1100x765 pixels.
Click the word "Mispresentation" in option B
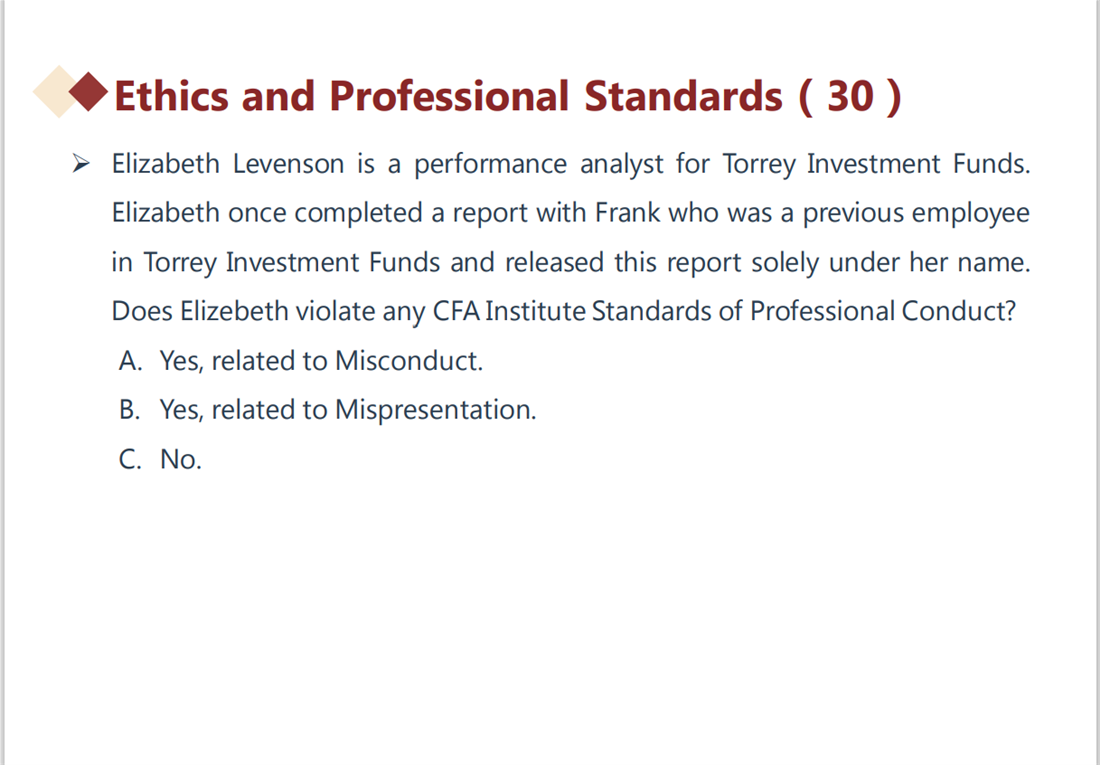(x=434, y=410)
